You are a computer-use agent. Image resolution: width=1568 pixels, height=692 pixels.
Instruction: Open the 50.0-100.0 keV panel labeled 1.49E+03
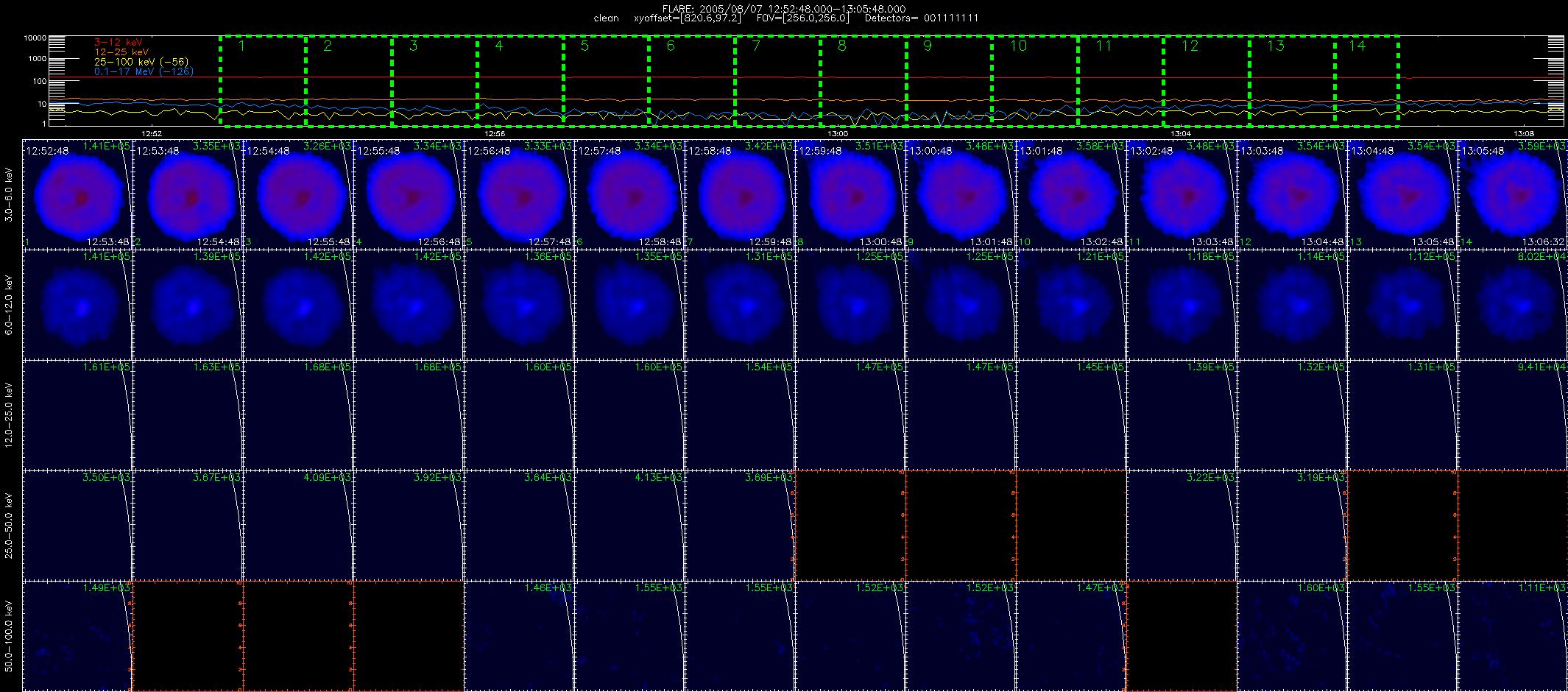(x=77, y=636)
